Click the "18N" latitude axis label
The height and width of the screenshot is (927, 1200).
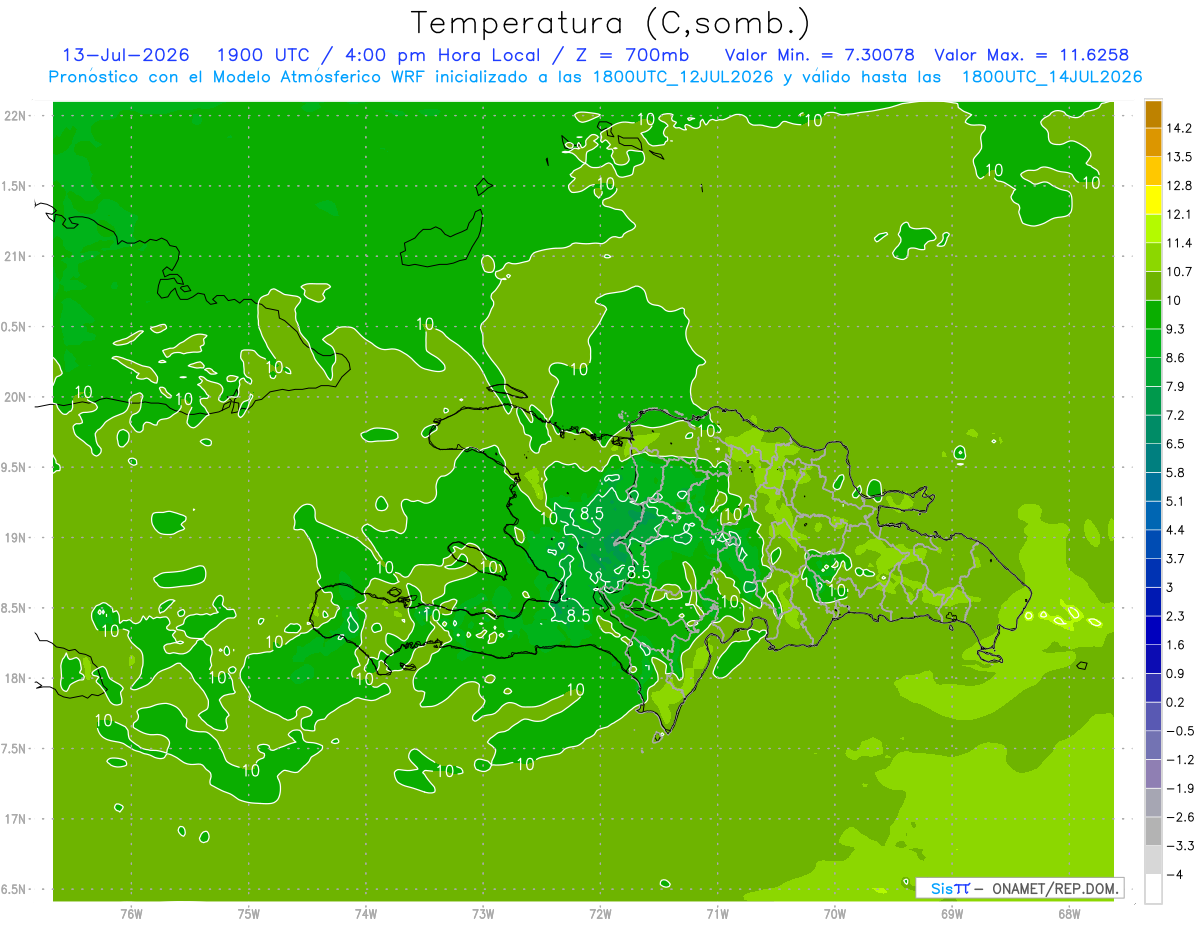point(17,678)
